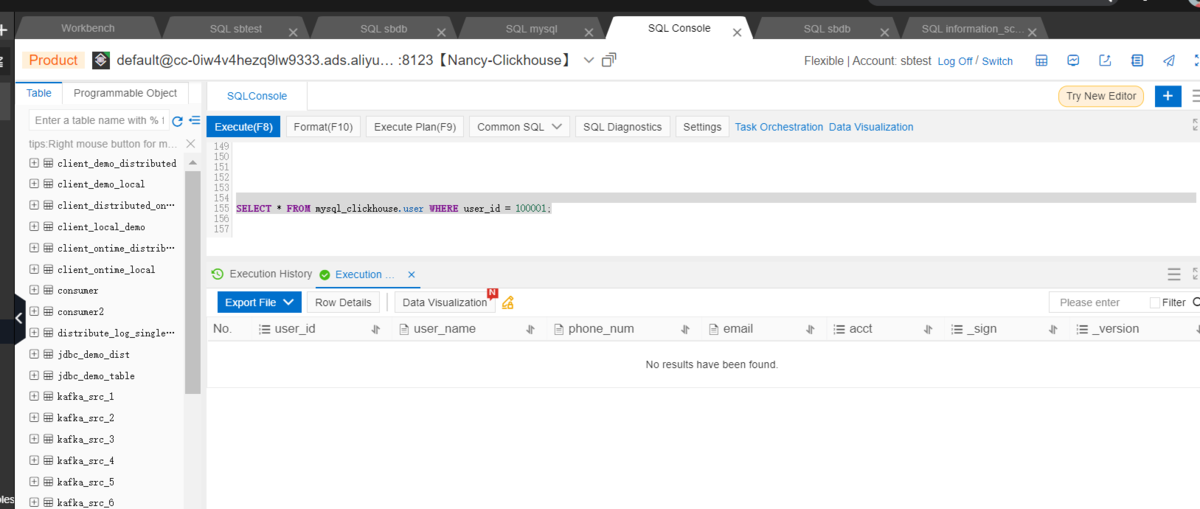Sort by user_name column
Viewport: 1200px width, 509px height.
531,329
